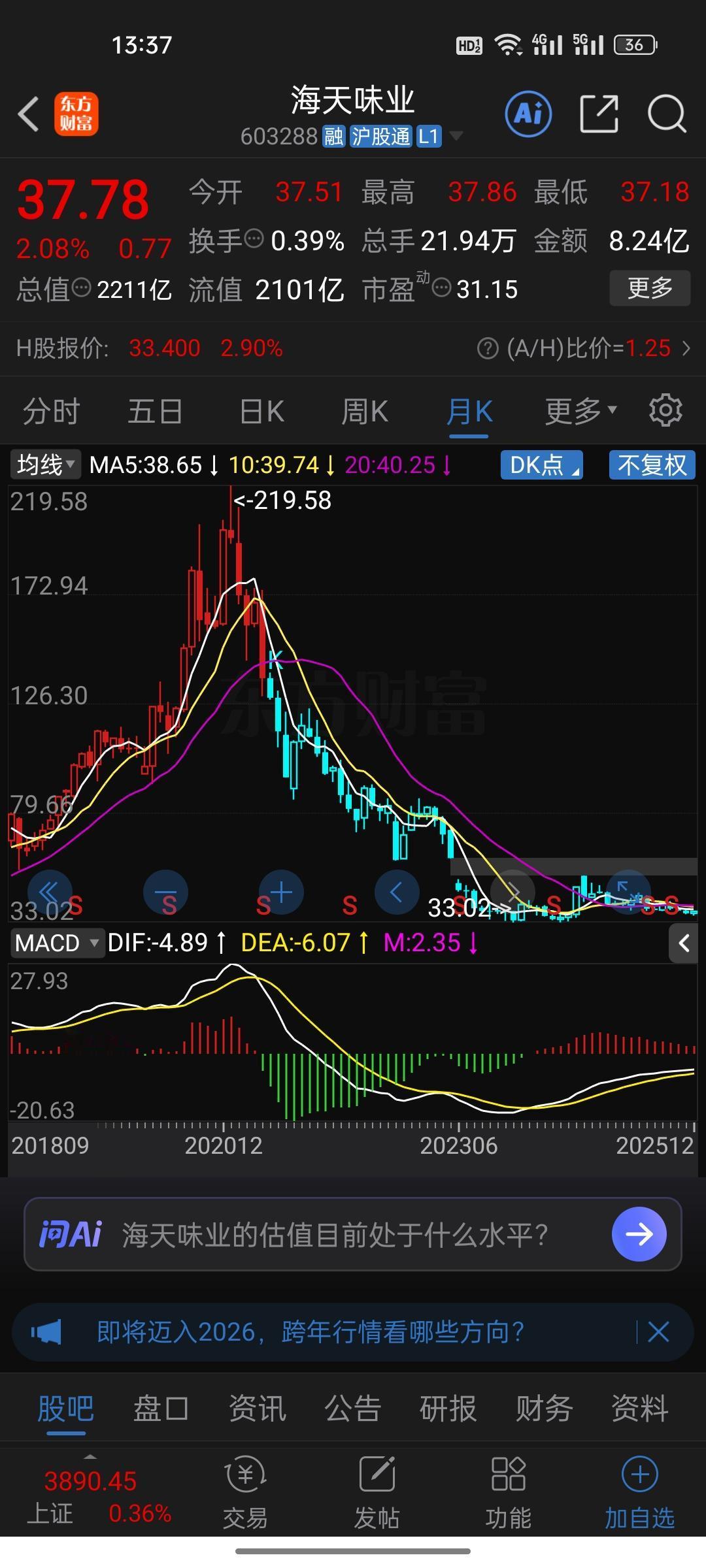Tap the MA5:38.65 value
The width and height of the screenshot is (706, 1568).
pyautogui.click(x=145, y=465)
